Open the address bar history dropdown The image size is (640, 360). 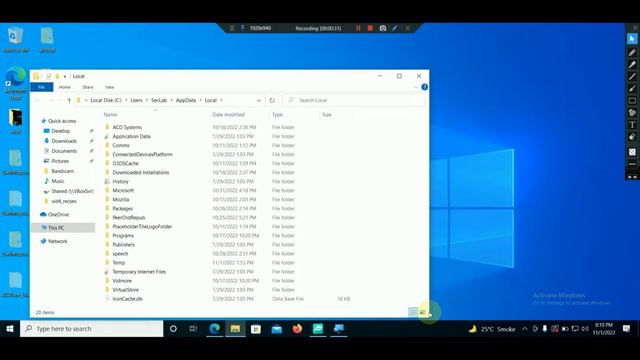[259, 100]
